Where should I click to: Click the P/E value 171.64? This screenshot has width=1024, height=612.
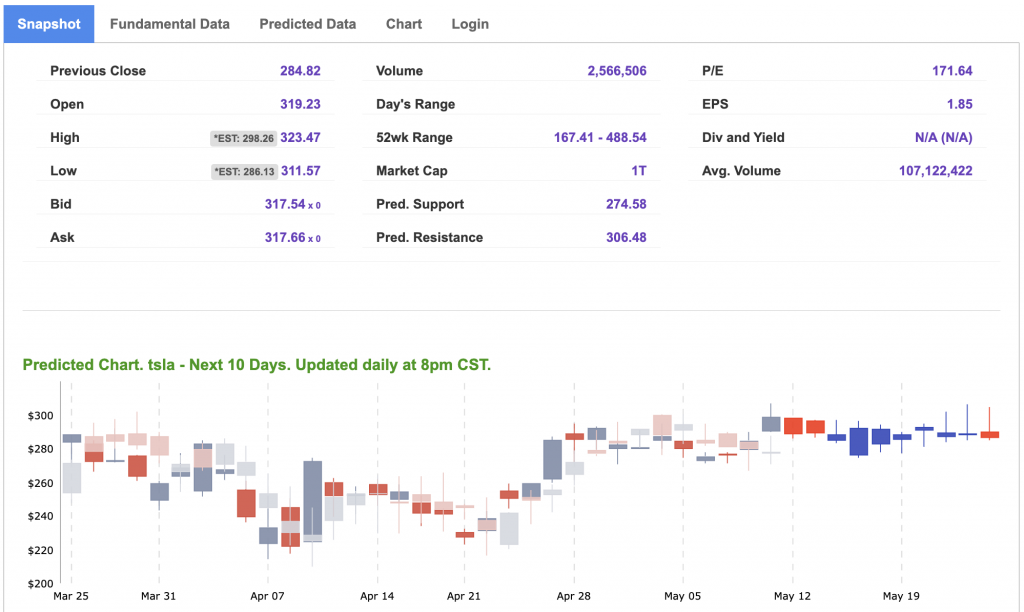(x=952, y=71)
